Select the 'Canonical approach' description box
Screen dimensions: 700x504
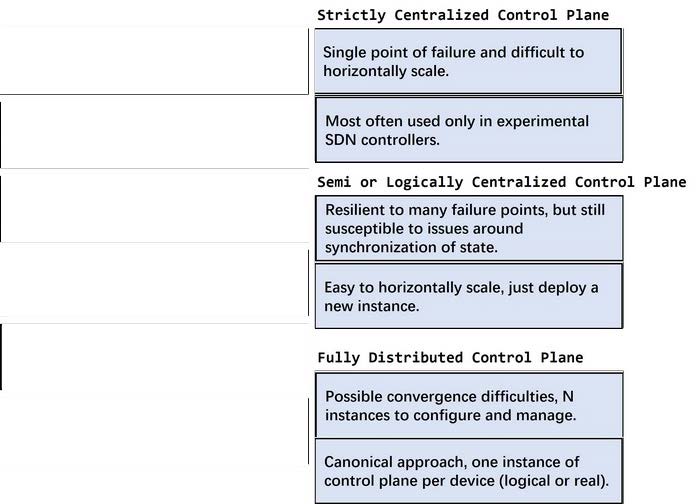(468, 471)
